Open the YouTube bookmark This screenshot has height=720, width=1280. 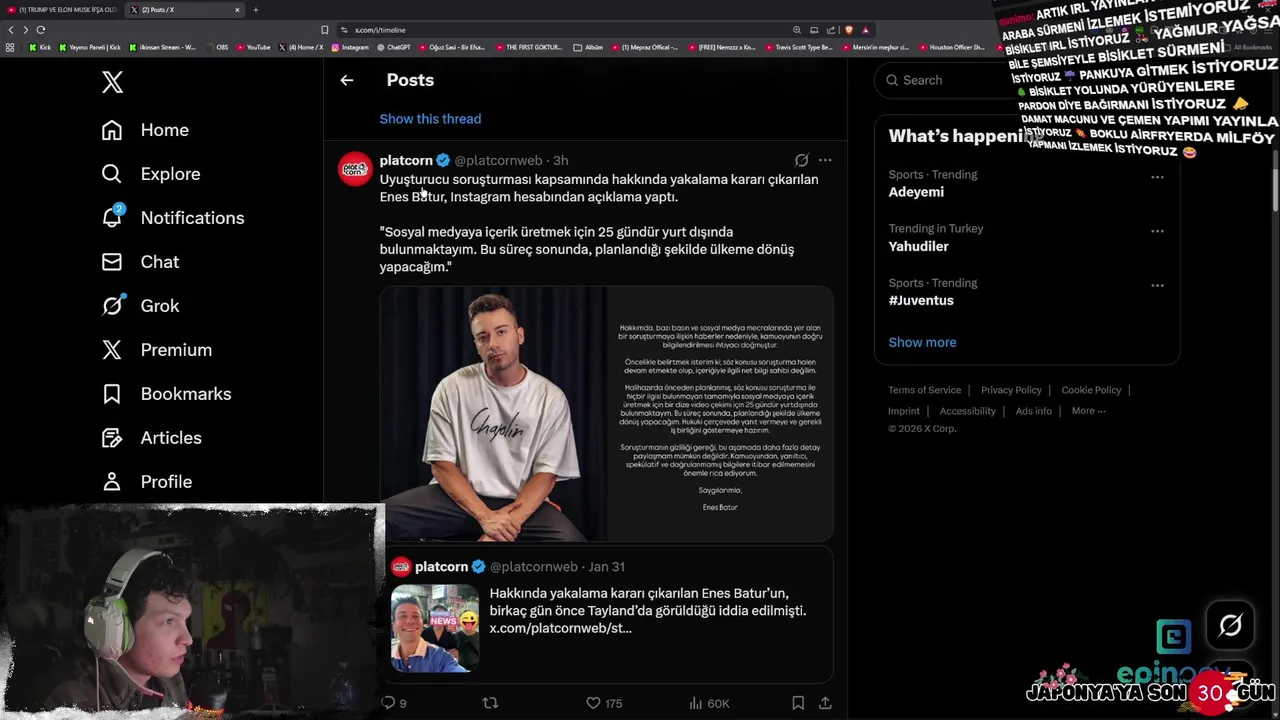(254, 47)
